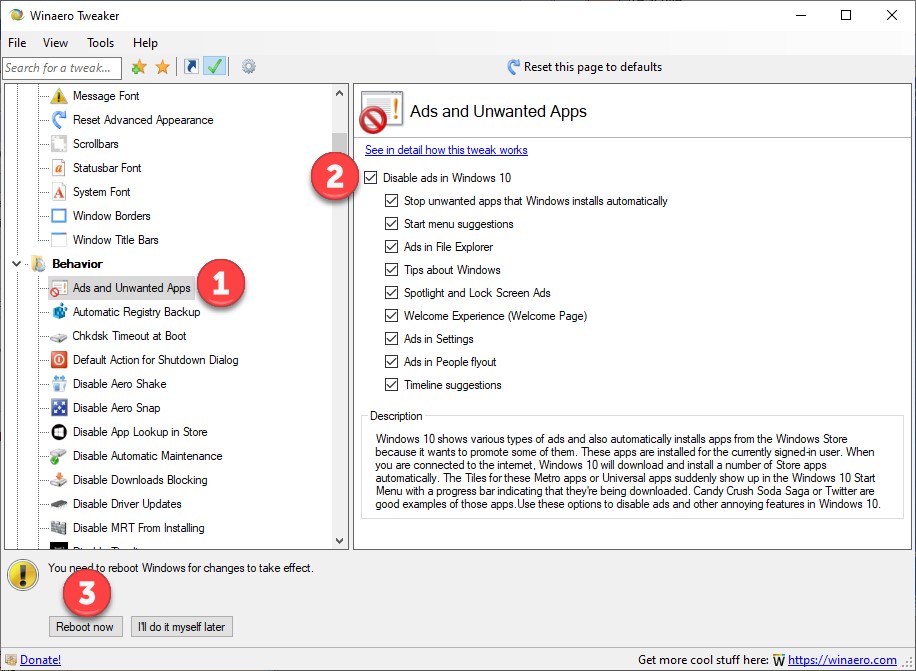
Task: Click the tree panel scrollbar up arrow
Action: coord(339,93)
